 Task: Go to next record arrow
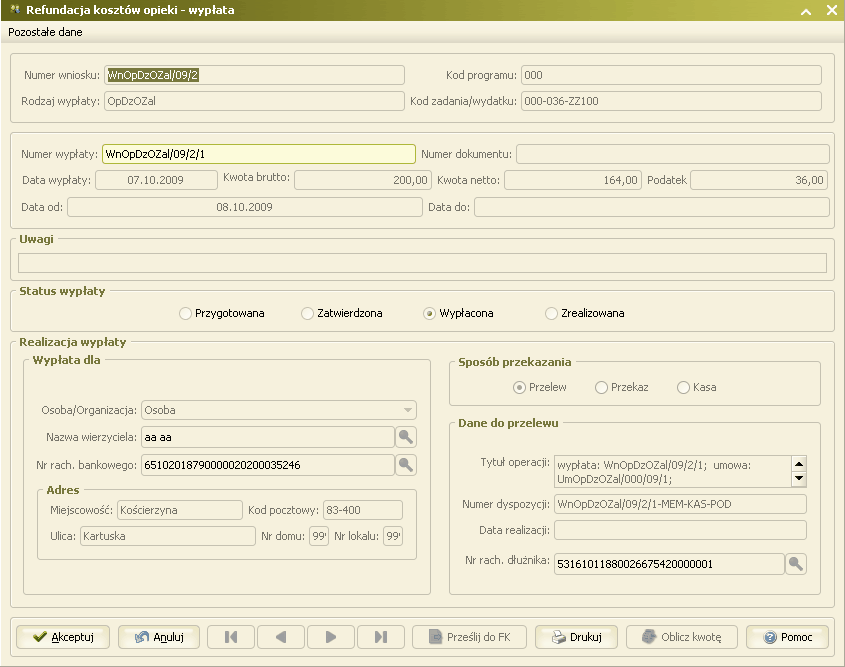tap(331, 637)
